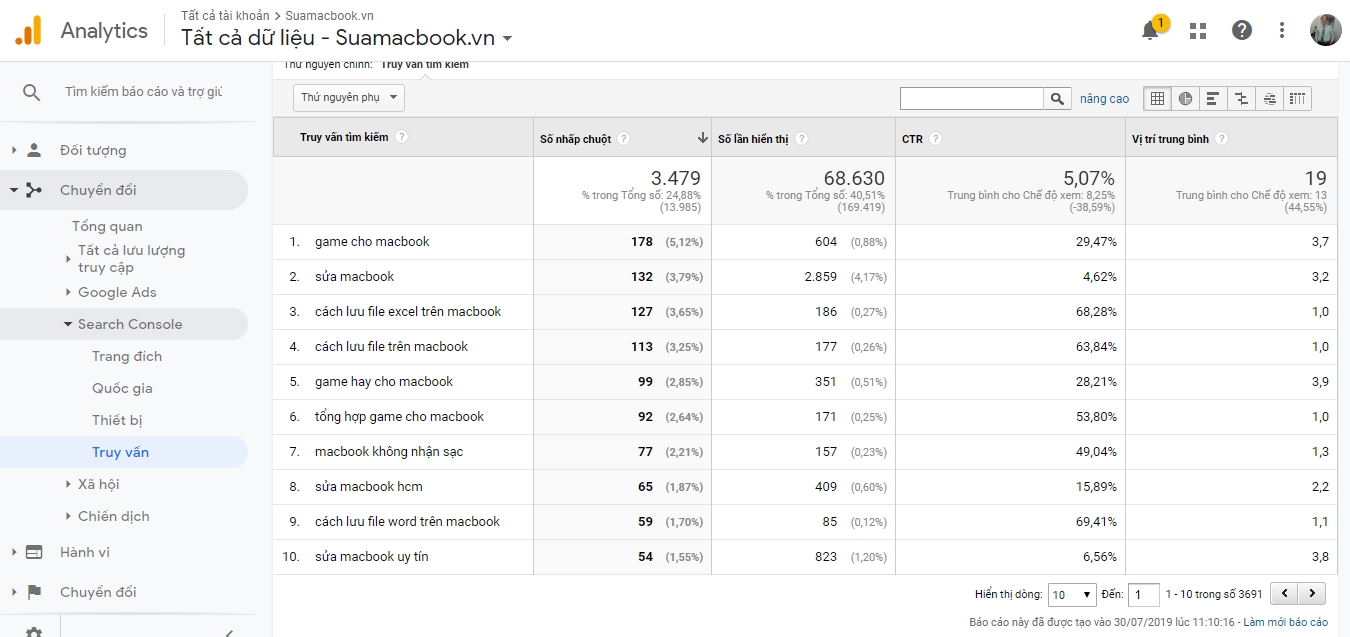Screen dimensions: 1350x637
Task: Click help icon beside Số nhấp chuột
Action: [x=624, y=139]
